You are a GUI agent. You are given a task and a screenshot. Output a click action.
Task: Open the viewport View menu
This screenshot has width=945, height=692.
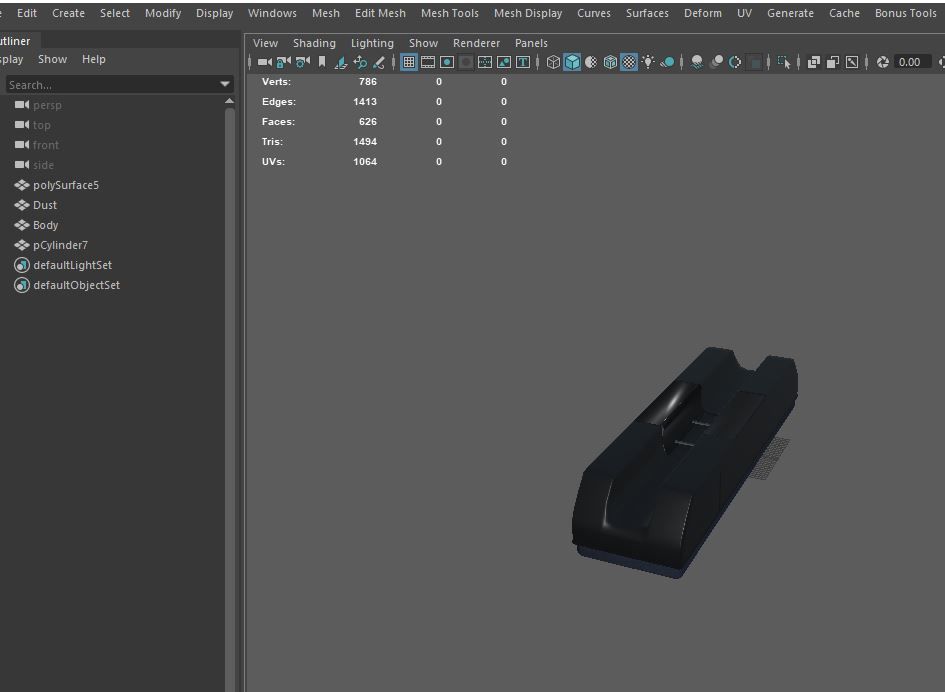click(x=265, y=43)
